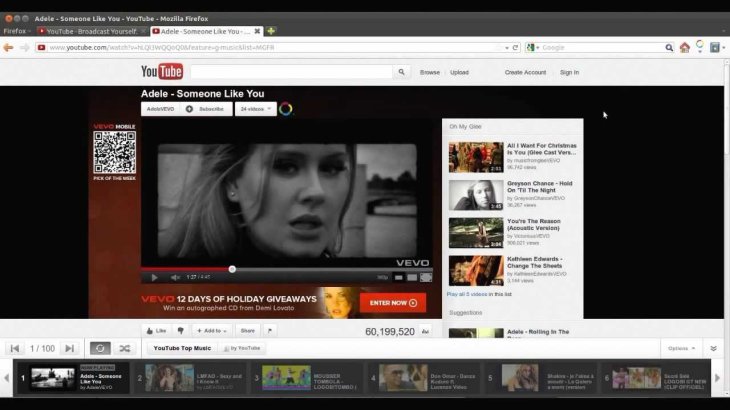
Task: Select playlist item 3 Mousser Tombola video
Action: (307, 378)
